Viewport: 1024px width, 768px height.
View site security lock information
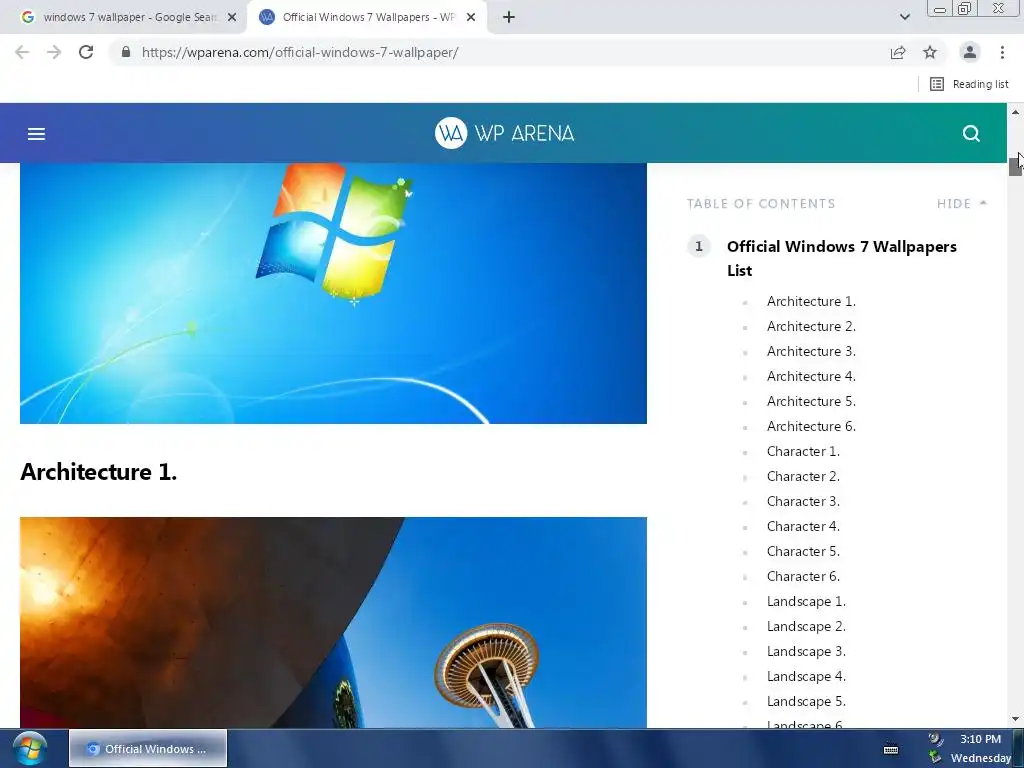126,52
